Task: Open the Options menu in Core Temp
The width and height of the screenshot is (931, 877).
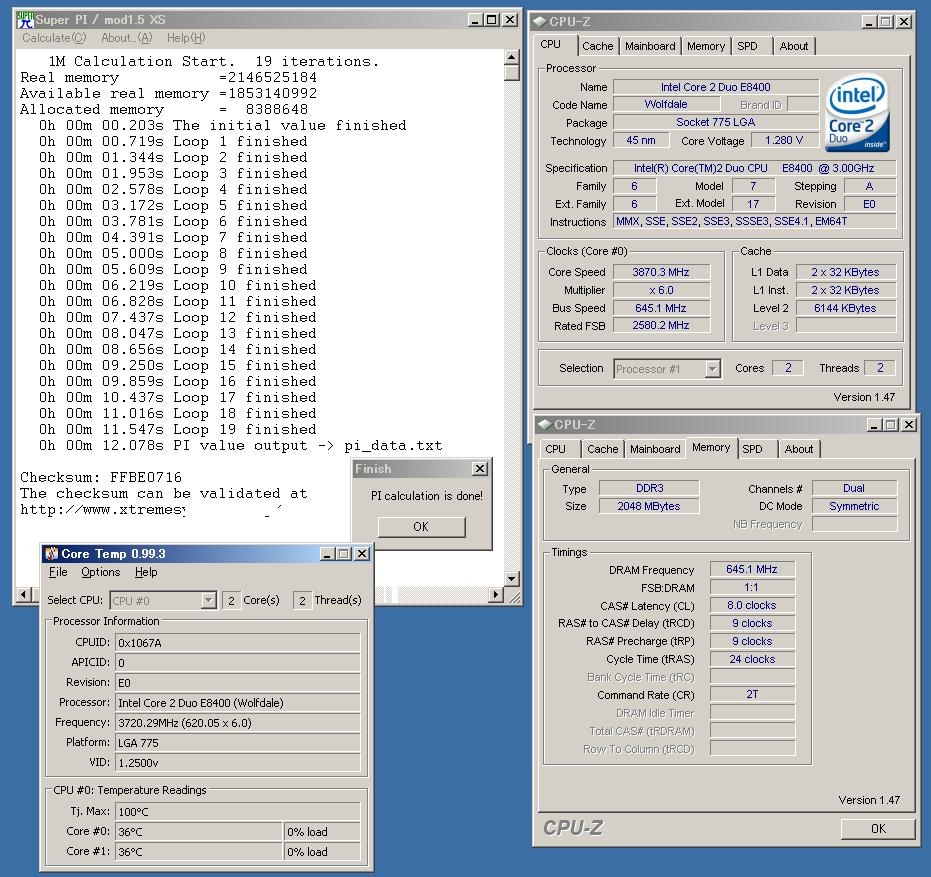Action: click(100, 572)
